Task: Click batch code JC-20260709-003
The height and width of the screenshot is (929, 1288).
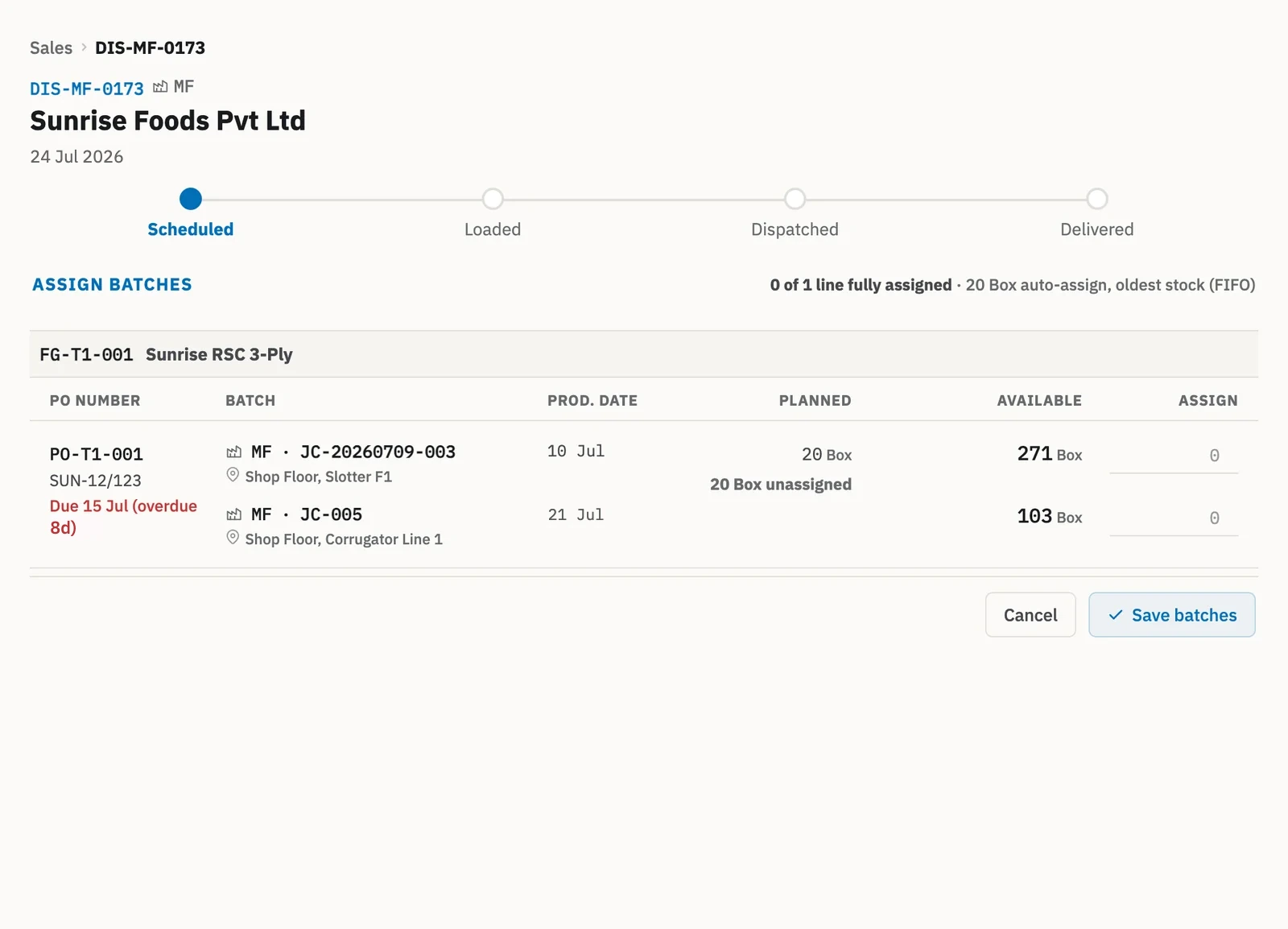Action: pyautogui.click(x=378, y=452)
